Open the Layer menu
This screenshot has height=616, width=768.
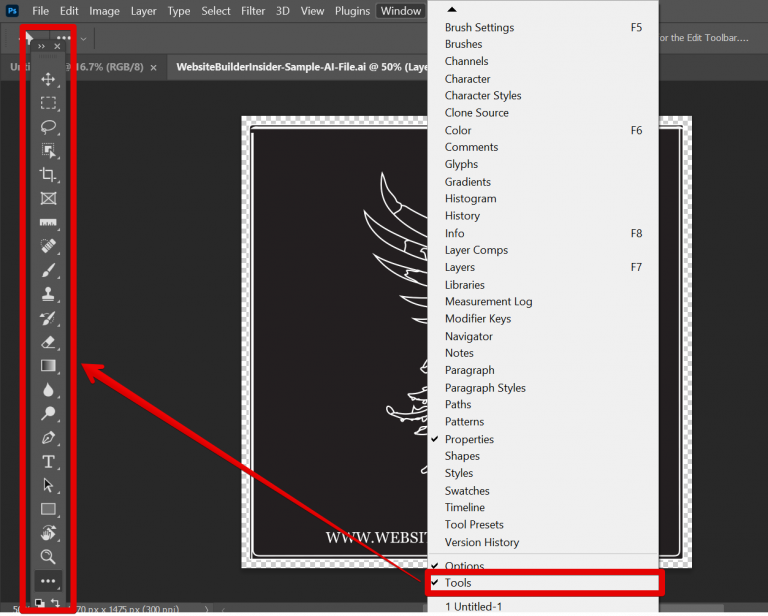tap(144, 11)
